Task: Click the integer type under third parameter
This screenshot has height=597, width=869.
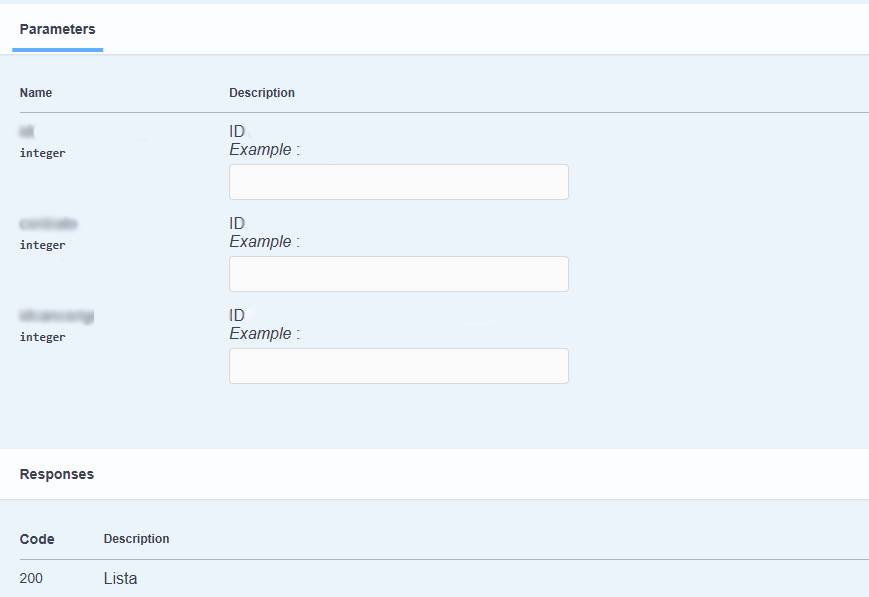Action: click(42, 337)
